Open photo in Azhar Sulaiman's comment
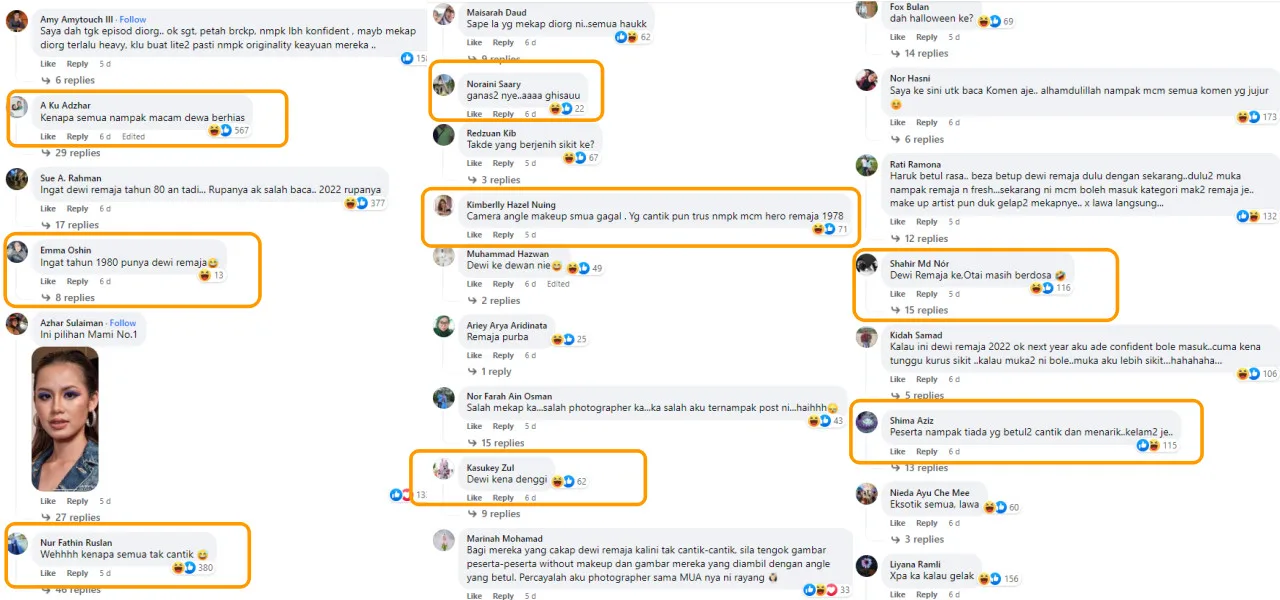 [x=66, y=419]
